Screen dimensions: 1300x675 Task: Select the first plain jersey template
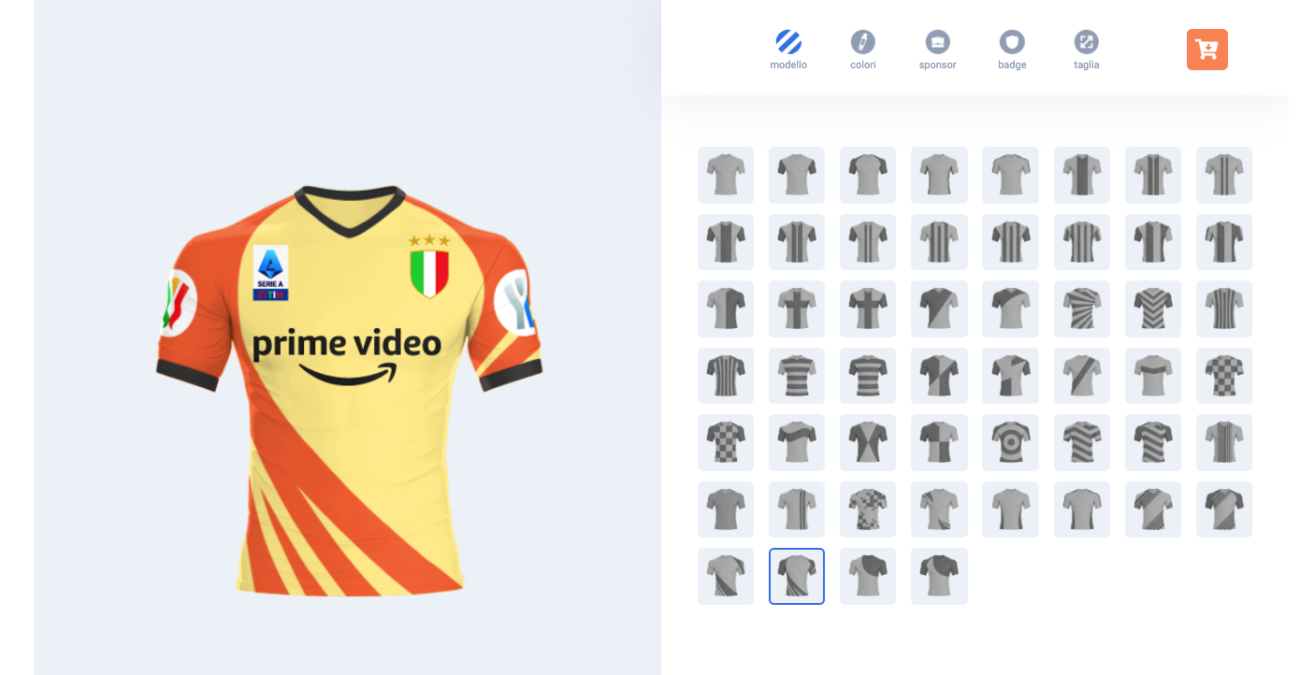(x=726, y=175)
